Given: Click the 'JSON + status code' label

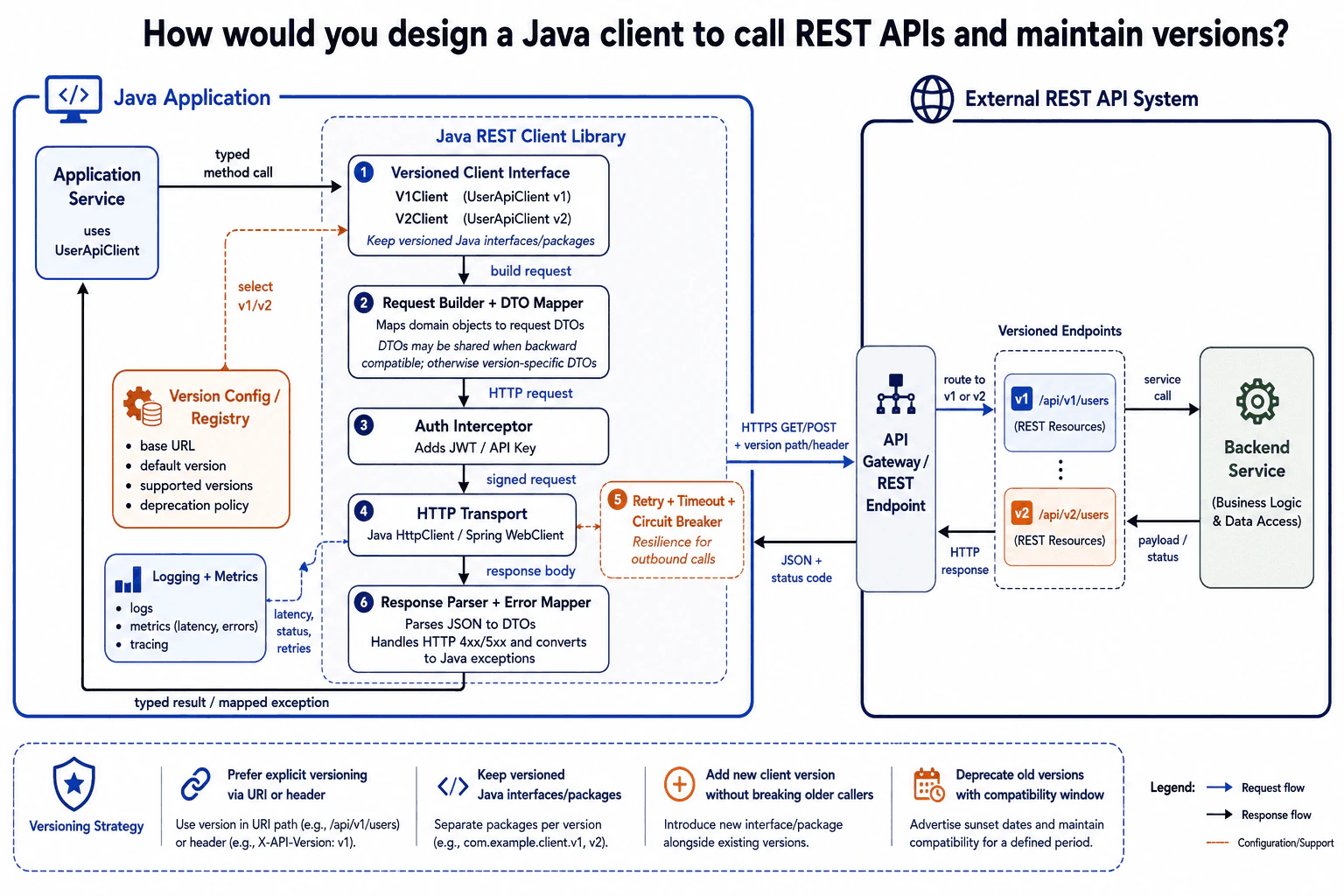Looking at the screenshot, I should pyautogui.click(x=801, y=569).
